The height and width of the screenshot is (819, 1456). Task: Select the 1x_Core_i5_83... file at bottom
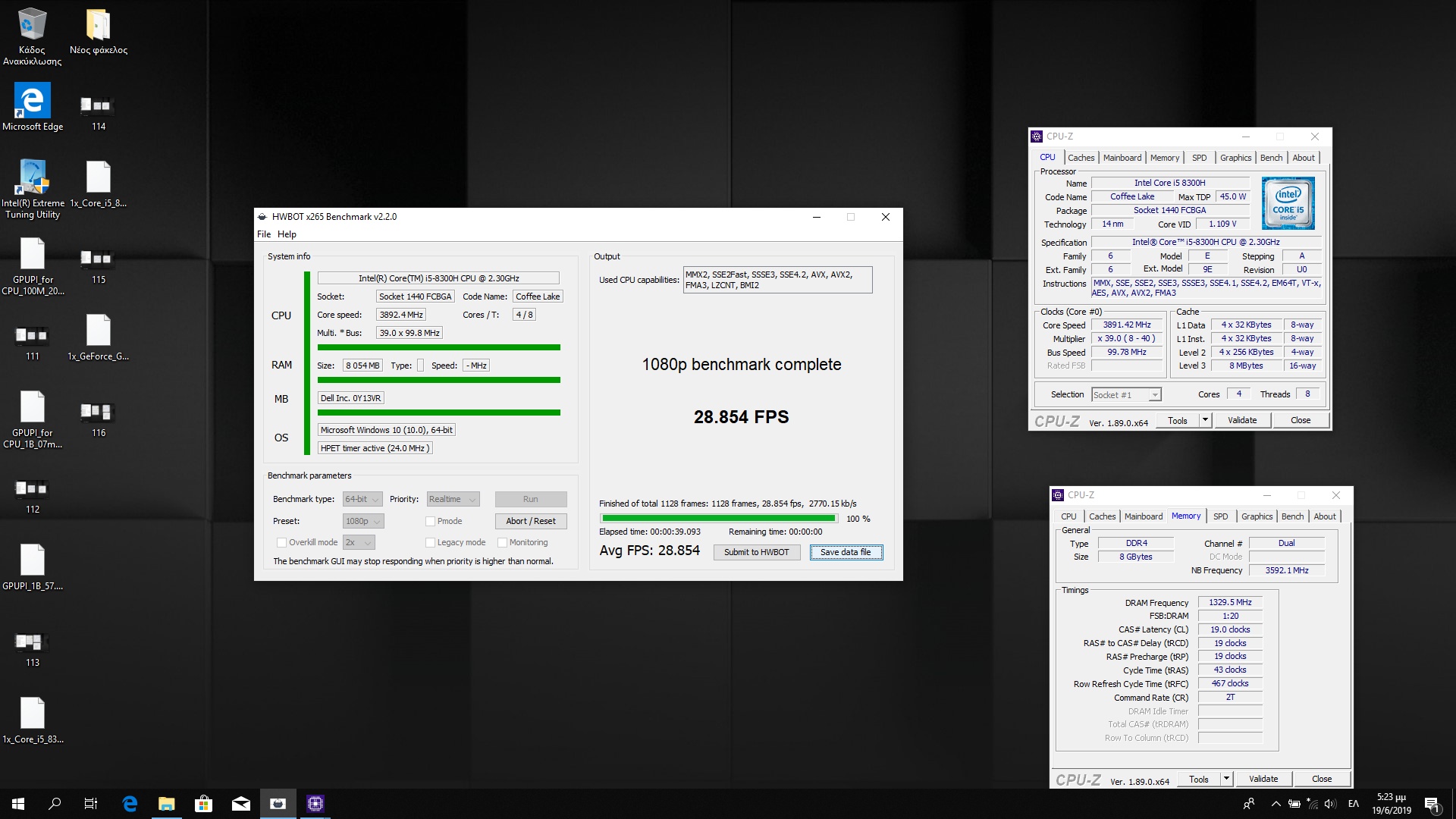33,720
